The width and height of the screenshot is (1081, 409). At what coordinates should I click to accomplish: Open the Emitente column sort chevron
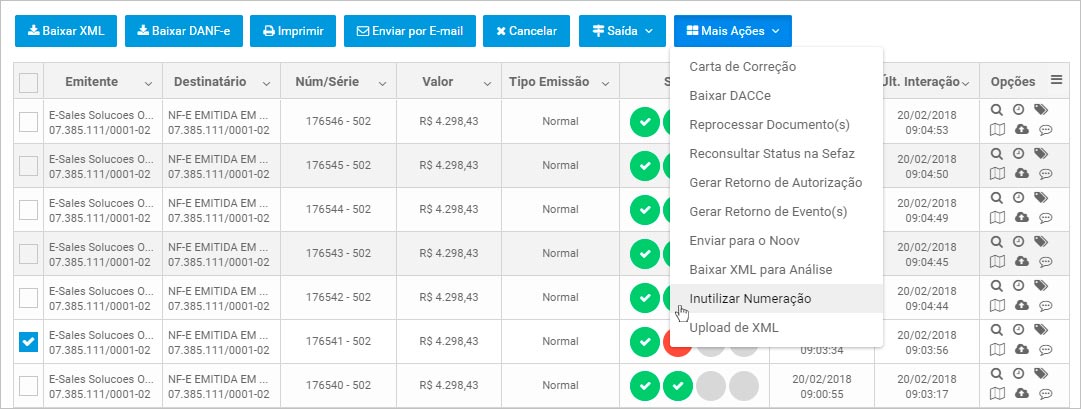[148, 83]
